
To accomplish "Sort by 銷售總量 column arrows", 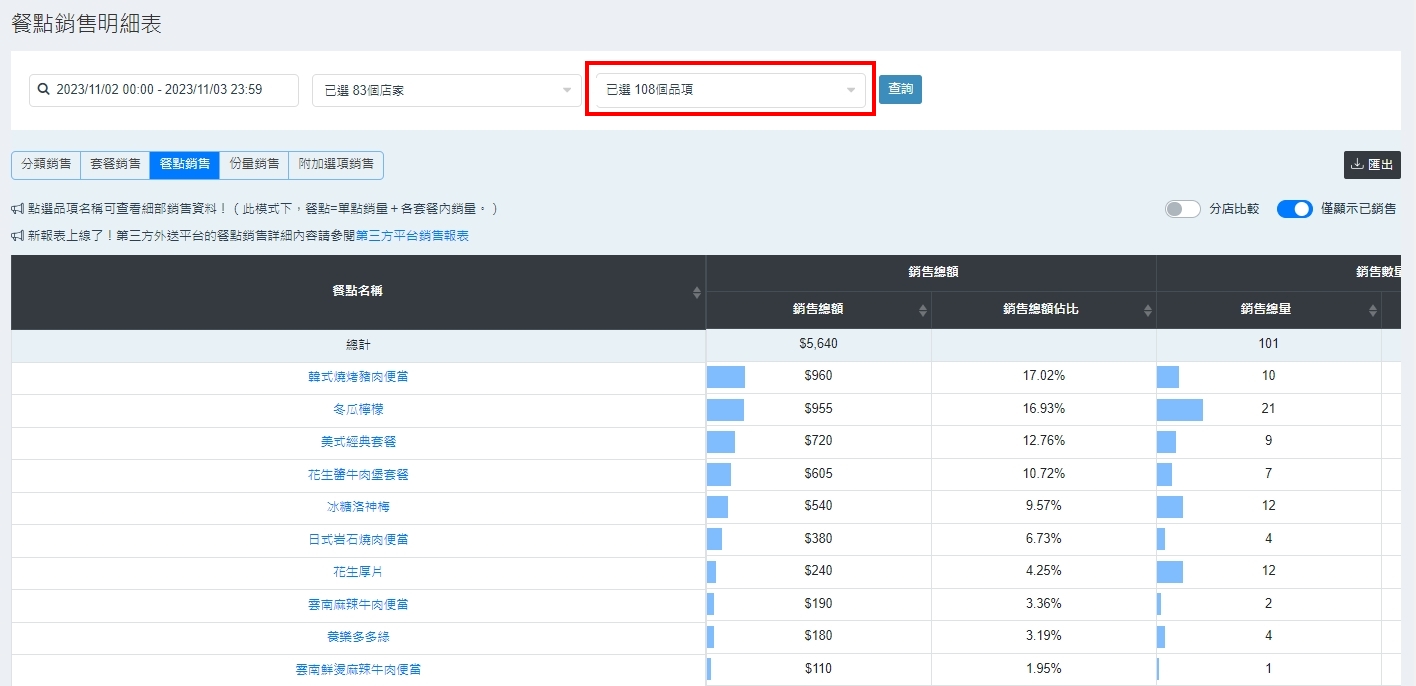I will coord(1372,310).
